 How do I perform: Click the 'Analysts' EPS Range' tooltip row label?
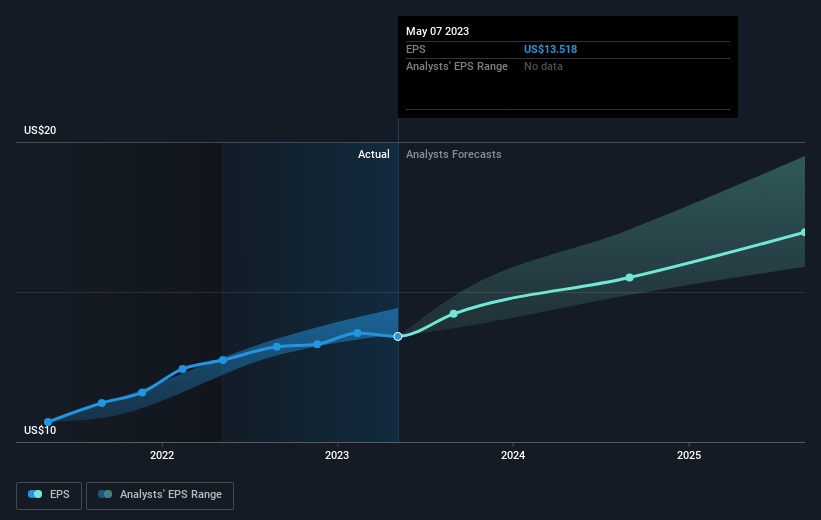click(x=457, y=67)
